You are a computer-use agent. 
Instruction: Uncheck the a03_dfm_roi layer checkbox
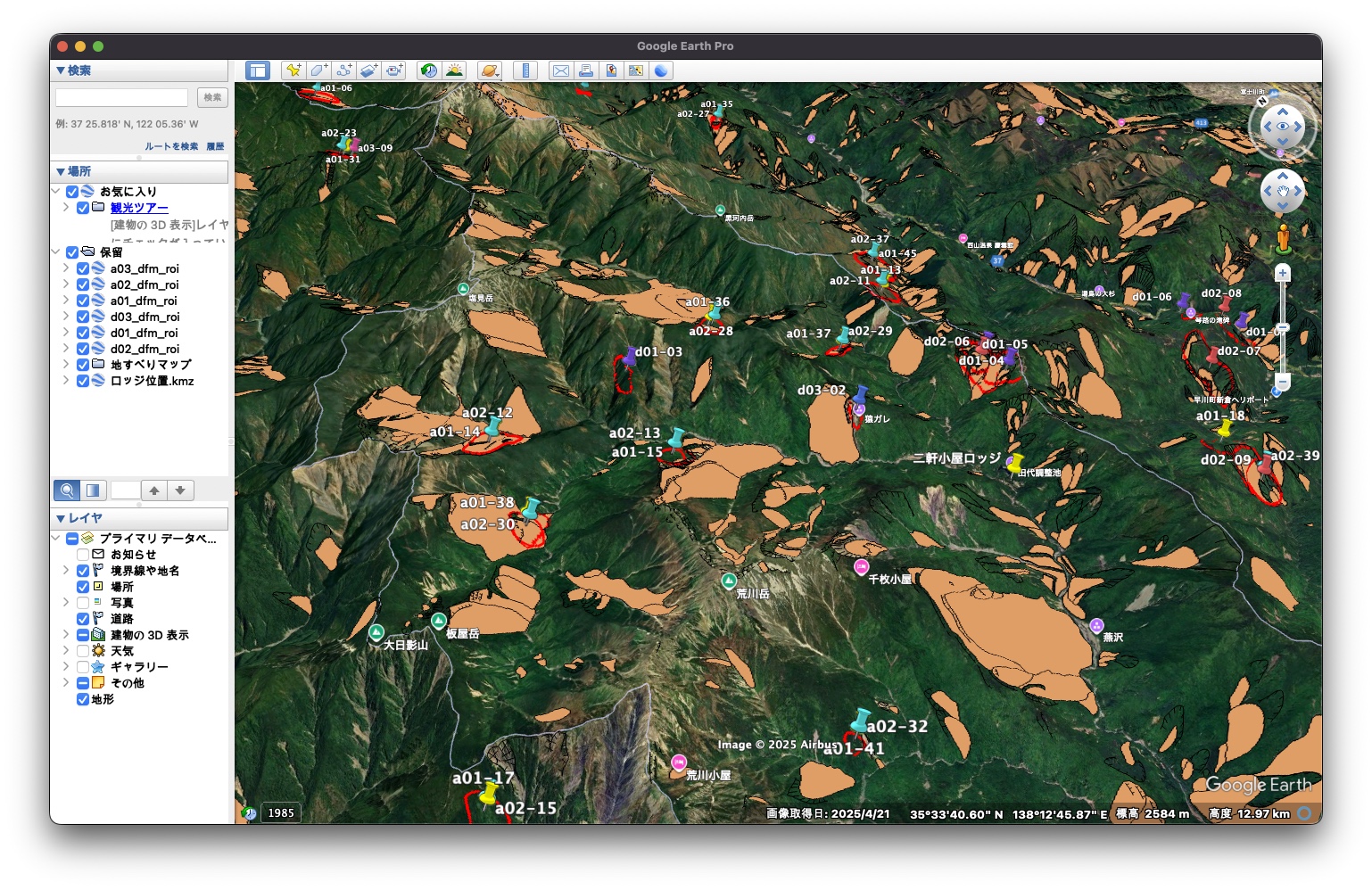click(83, 268)
